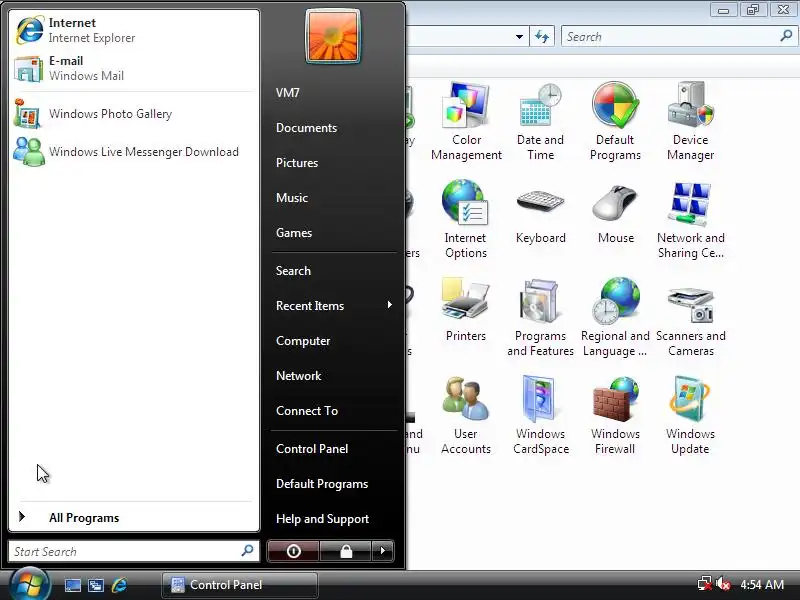Open Regional and Language Options icon
Screen dimensions: 800x600
click(x=615, y=317)
